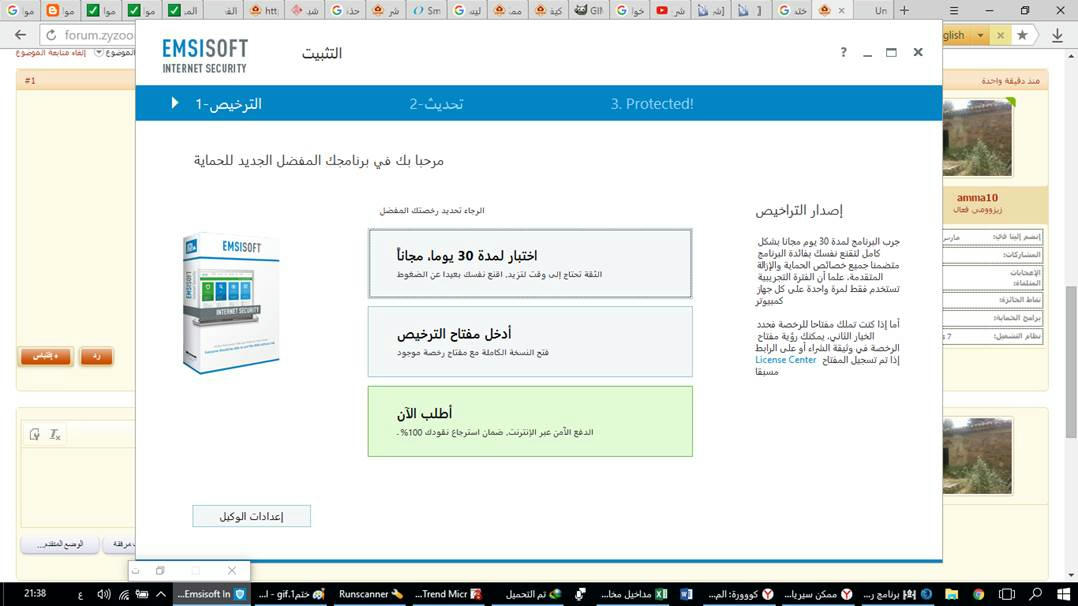Switch to the GIMP 'GII' browser tab

click(589, 10)
